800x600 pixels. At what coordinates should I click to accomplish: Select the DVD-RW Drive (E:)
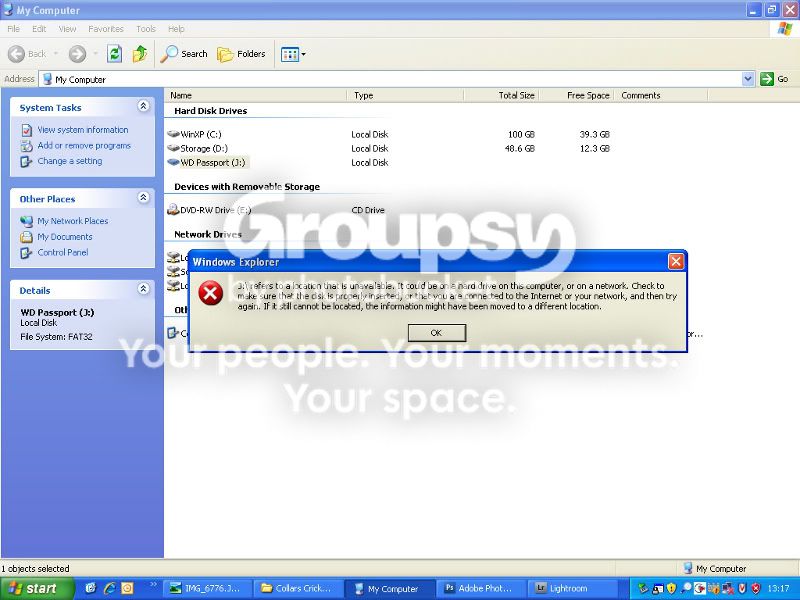click(x=215, y=210)
